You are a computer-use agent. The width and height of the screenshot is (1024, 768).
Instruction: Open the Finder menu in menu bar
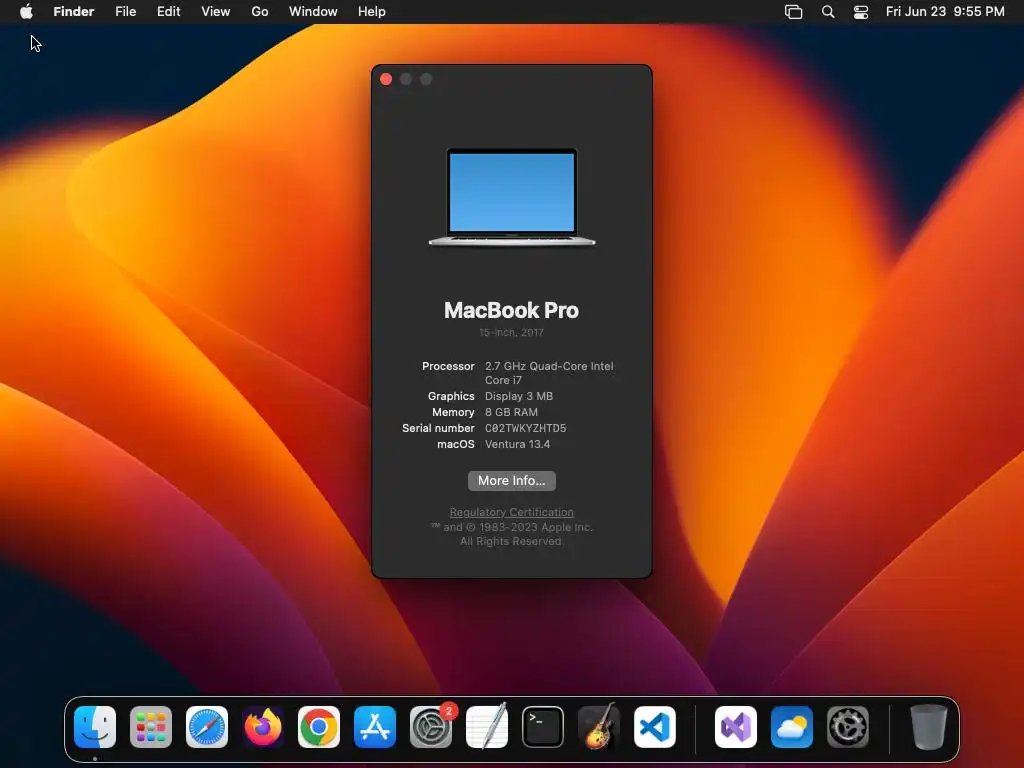click(73, 11)
